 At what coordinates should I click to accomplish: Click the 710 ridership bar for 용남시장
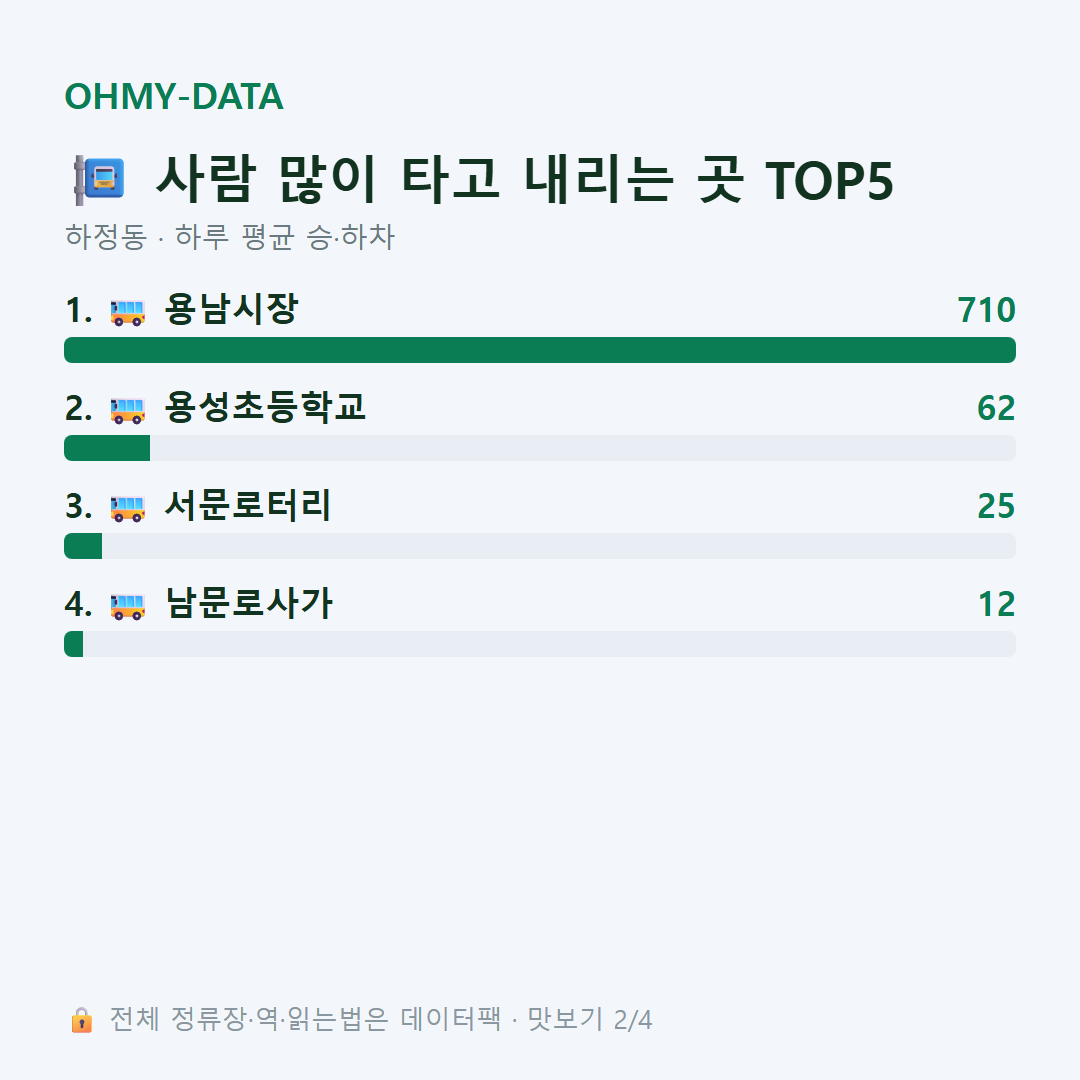coord(540,350)
